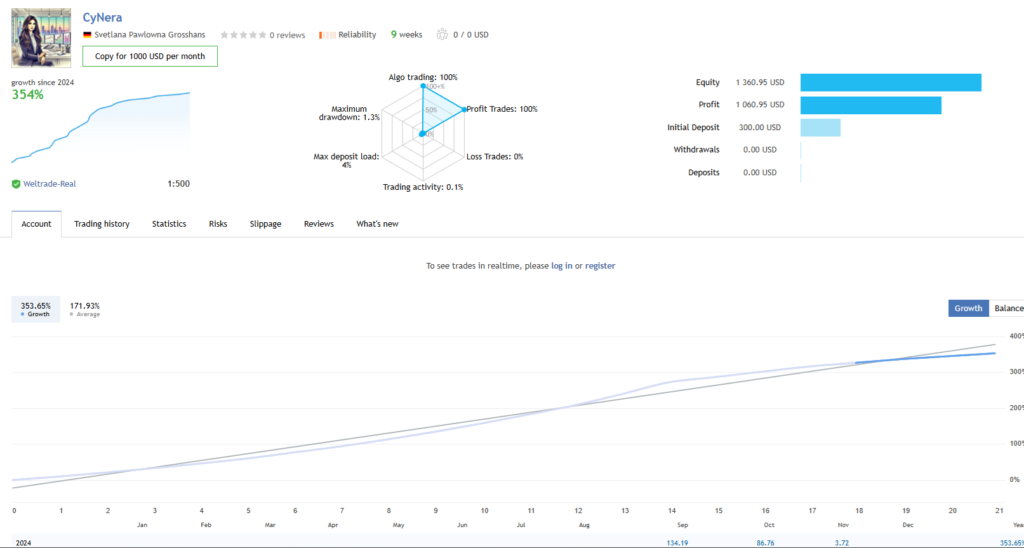Screen dimensions: 1024x548
Task: Click the subscribers people icon
Action: click(x=441, y=35)
